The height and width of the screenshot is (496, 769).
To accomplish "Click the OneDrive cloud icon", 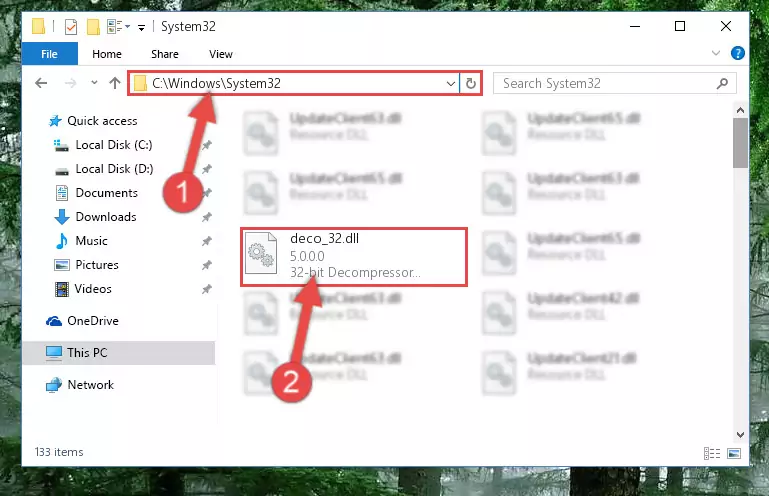I will coord(53,321).
